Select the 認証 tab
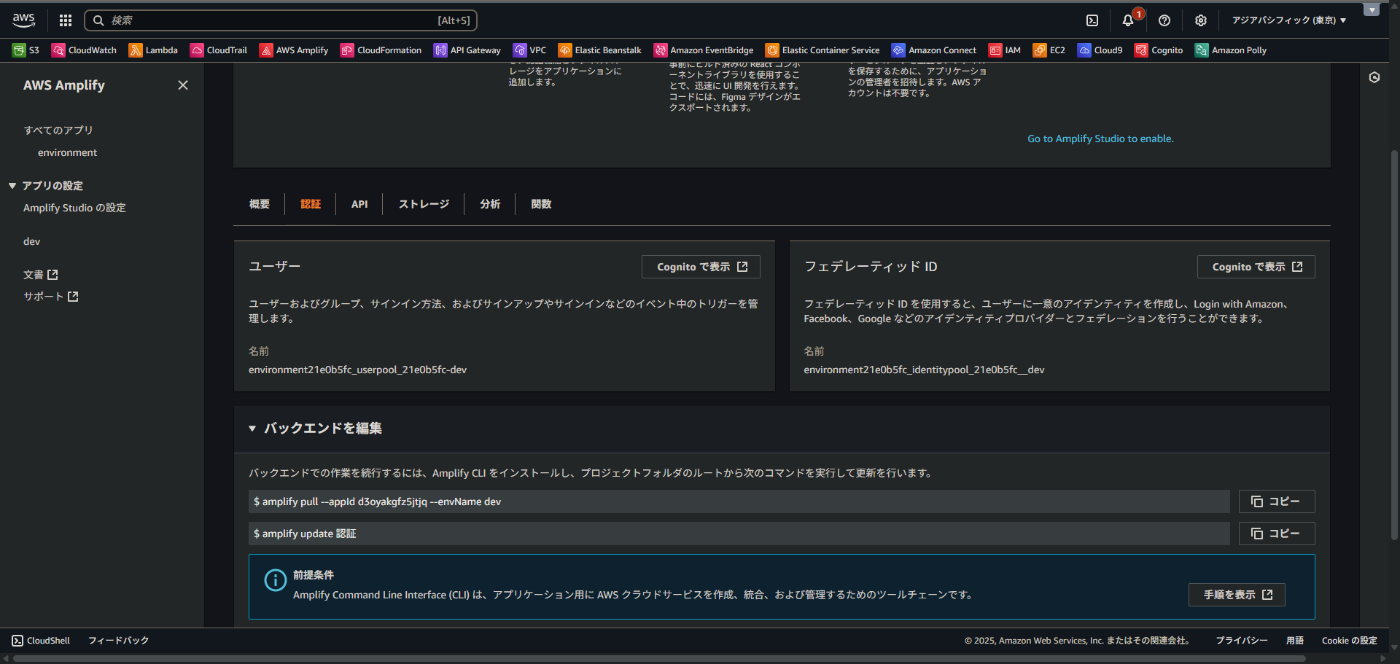The height and width of the screenshot is (664, 1400). (311, 204)
